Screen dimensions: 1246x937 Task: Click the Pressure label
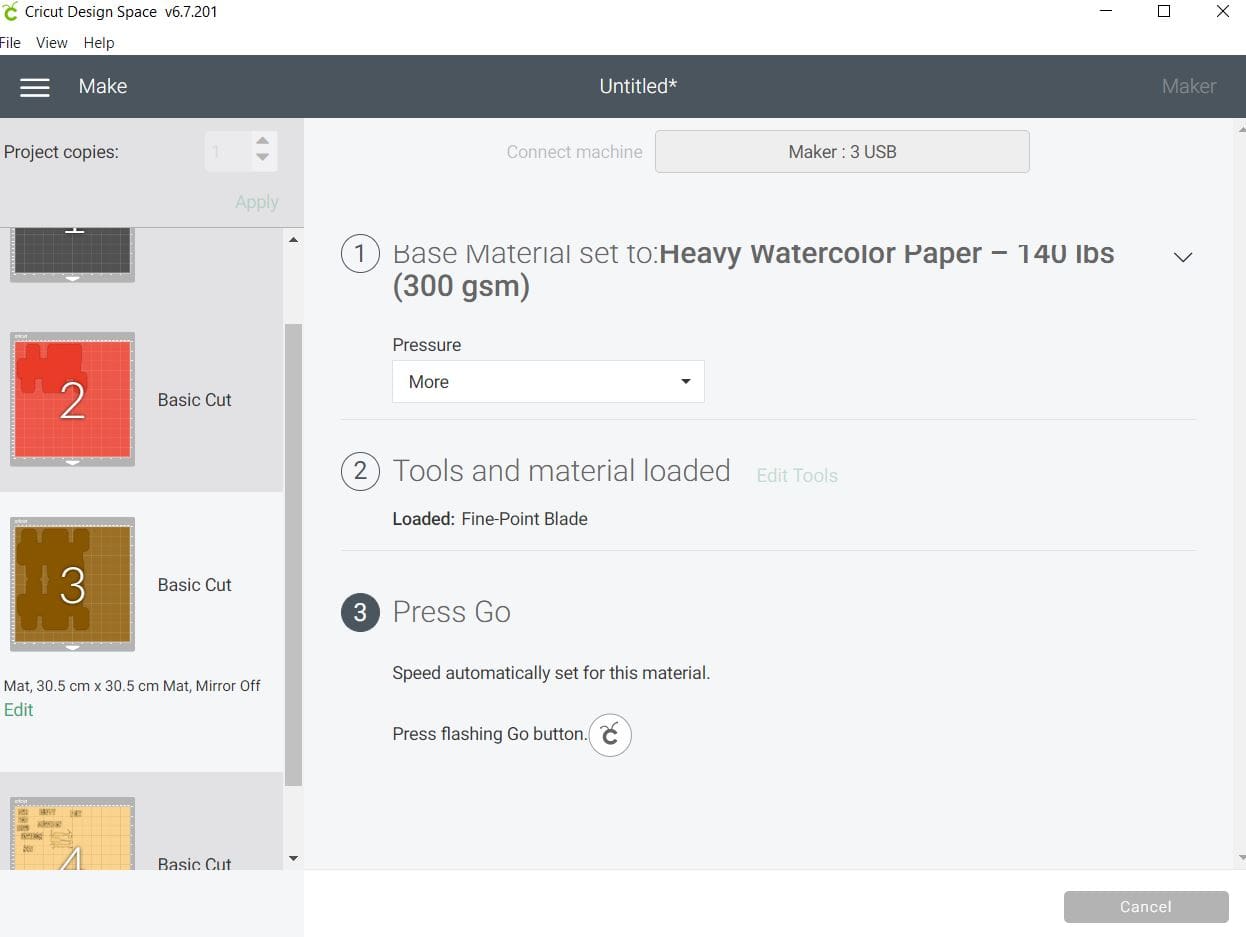coord(427,345)
